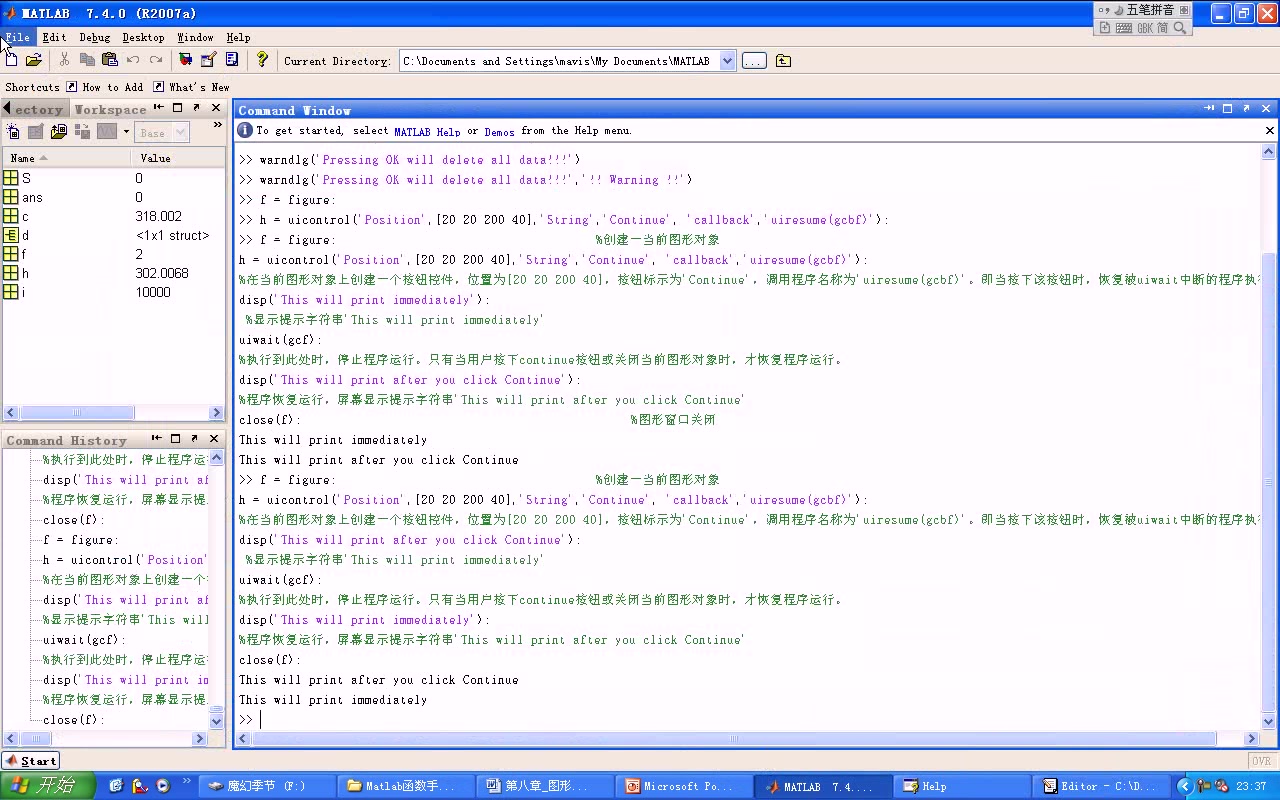1280x800 pixels.
Task: Undock the Command History panel
Action: pyautogui.click(x=196, y=438)
